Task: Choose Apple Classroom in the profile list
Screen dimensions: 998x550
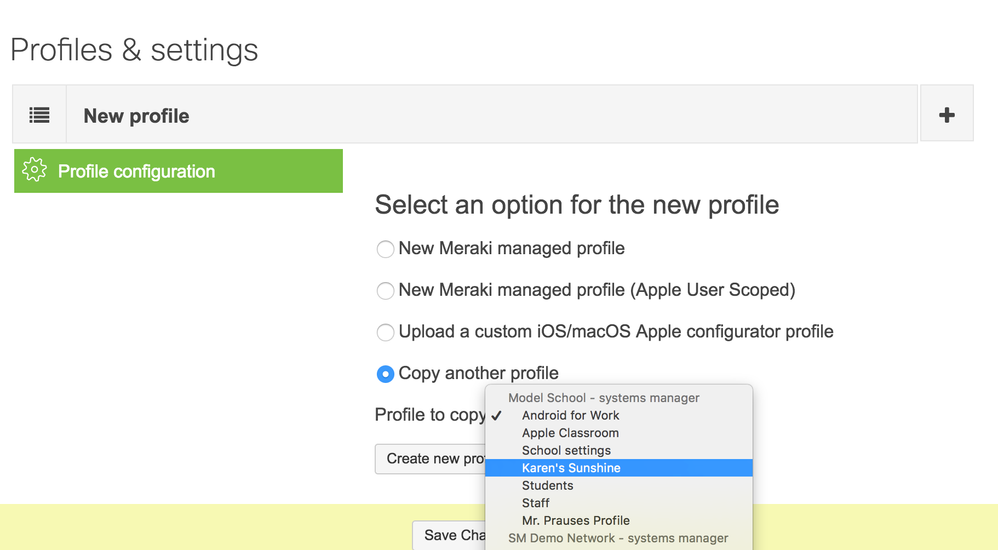Action: click(570, 433)
